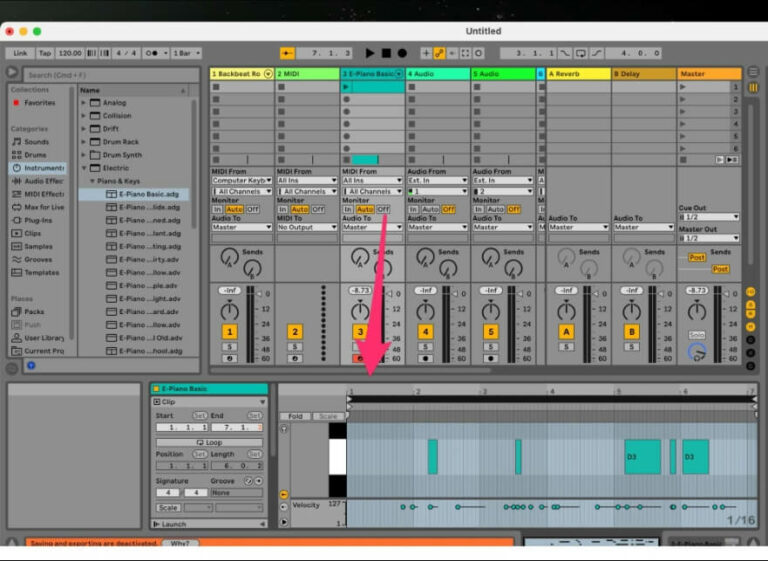The width and height of the screenshot is (768, 561).
Task: Toggle the editor preview headphone icon
Action: coord(284,428)
